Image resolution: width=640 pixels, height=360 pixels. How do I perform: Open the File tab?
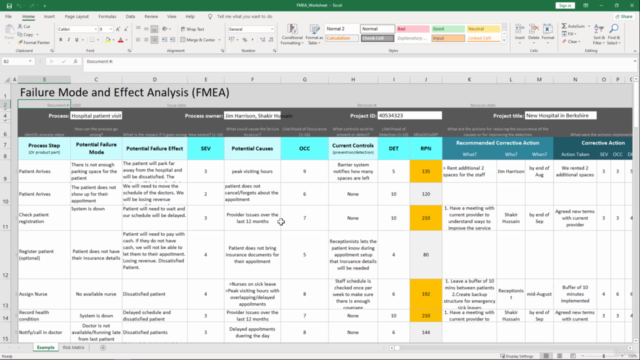[x=8, y=17]
